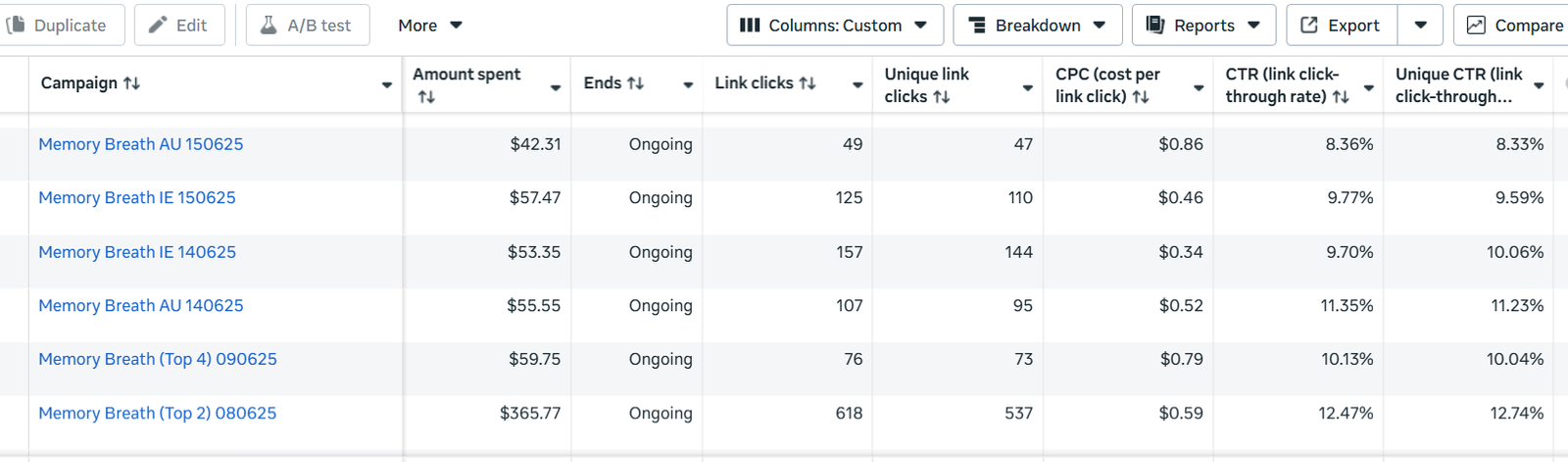This screenshot has height=462, width=1568.
Task: Open the Columns: Custom dropdown
Action: (834, 26)
